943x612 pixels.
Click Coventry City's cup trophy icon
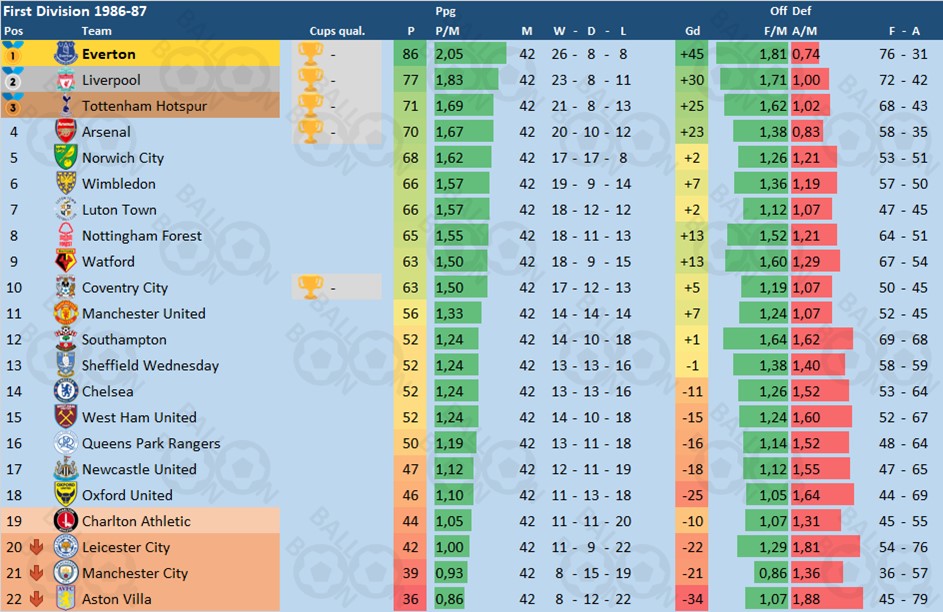(x=310, y=287)
